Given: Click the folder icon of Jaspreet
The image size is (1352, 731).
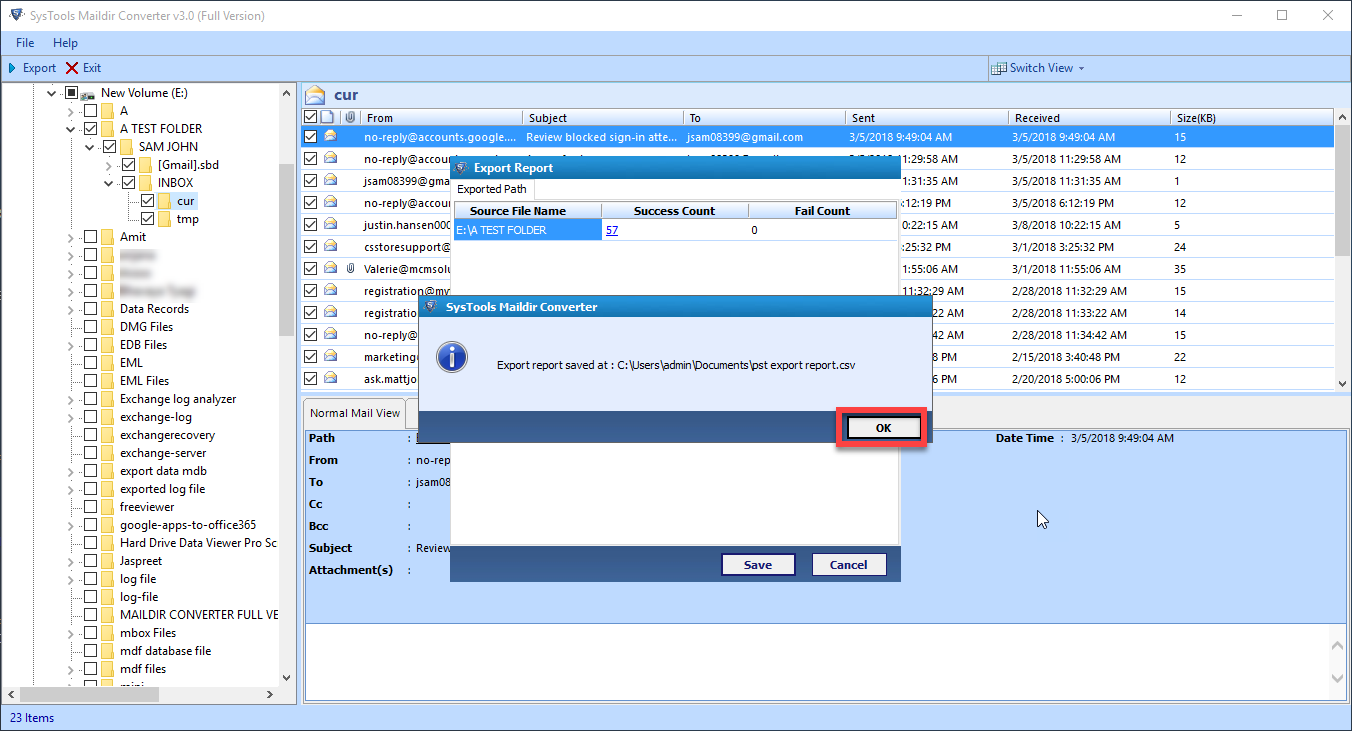Looking at the screenshot, I should (x=108, y=561).
